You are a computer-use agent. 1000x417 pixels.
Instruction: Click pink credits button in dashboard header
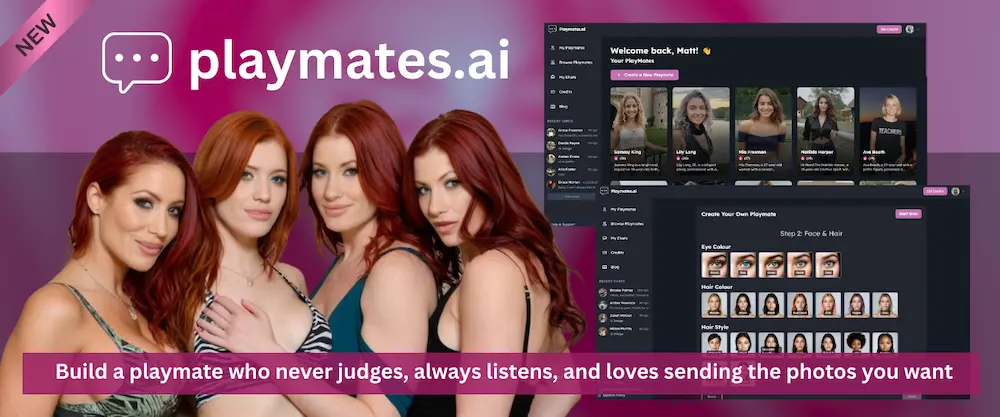pos(889,29)
